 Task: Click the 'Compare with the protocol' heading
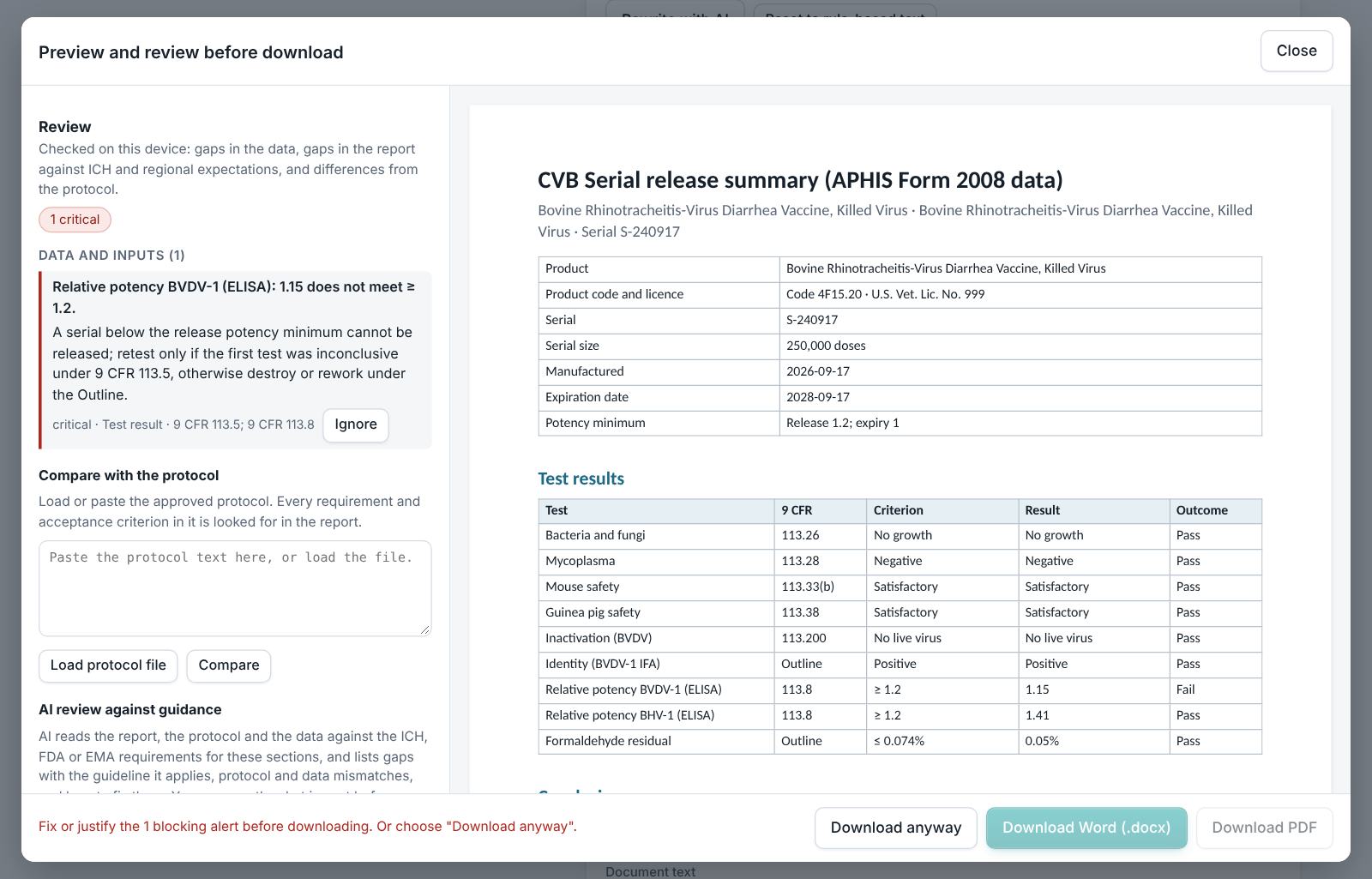click(129, 475)
